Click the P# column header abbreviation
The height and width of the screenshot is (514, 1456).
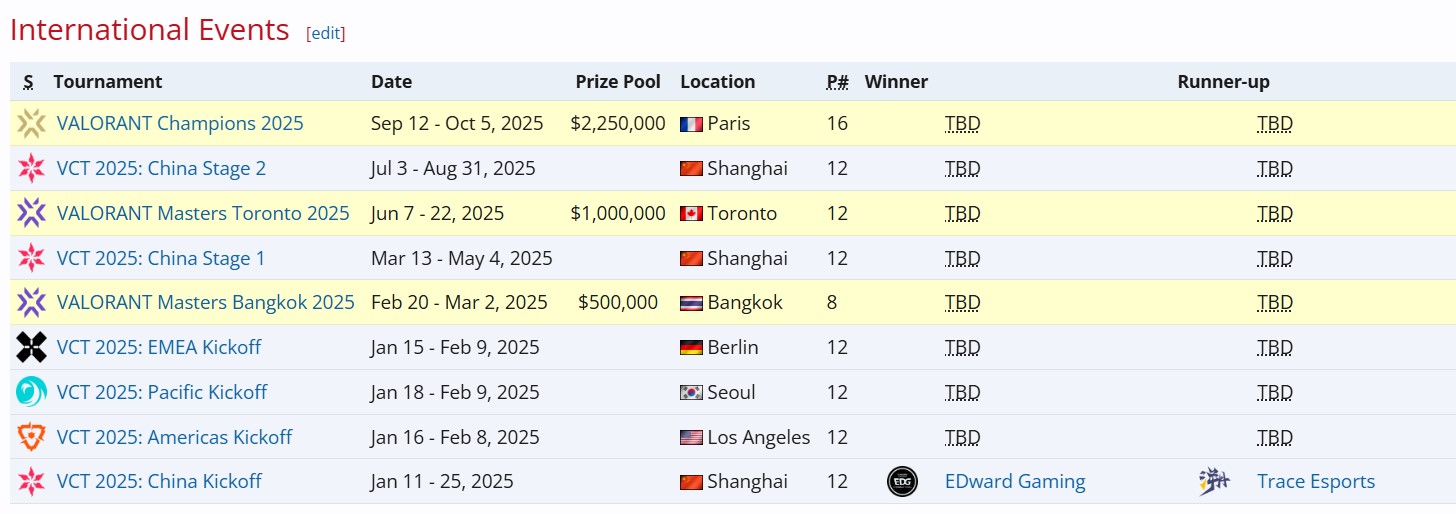(837, 82)
